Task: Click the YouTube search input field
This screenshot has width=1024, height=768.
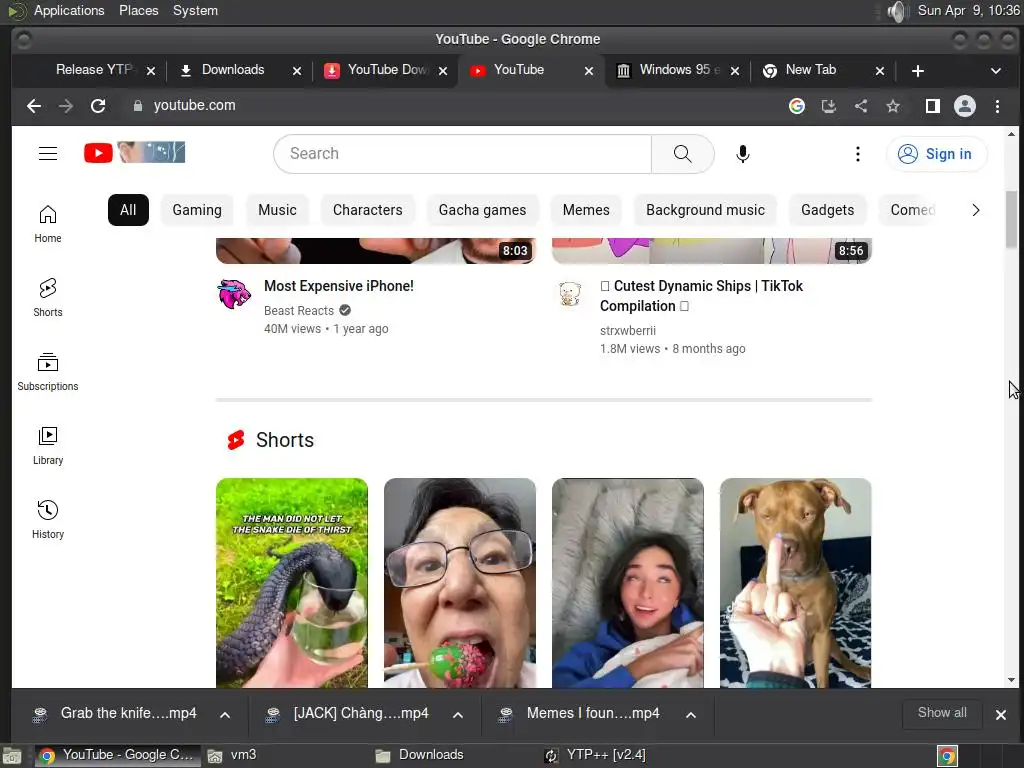Action: [462, 153]
